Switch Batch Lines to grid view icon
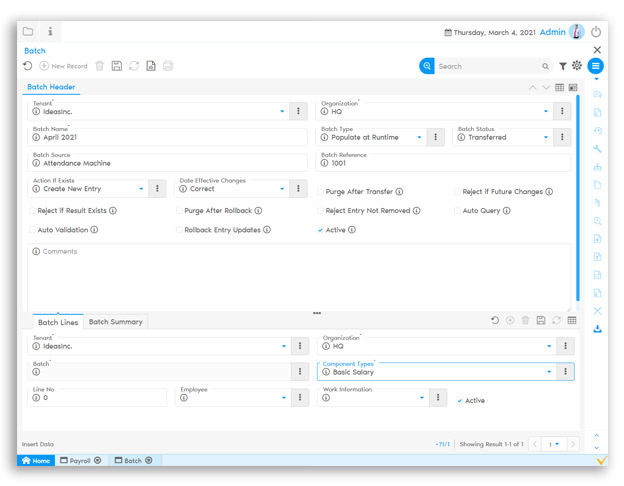The height and width of the screenshot is (486, 624). [x=572, y=320]
